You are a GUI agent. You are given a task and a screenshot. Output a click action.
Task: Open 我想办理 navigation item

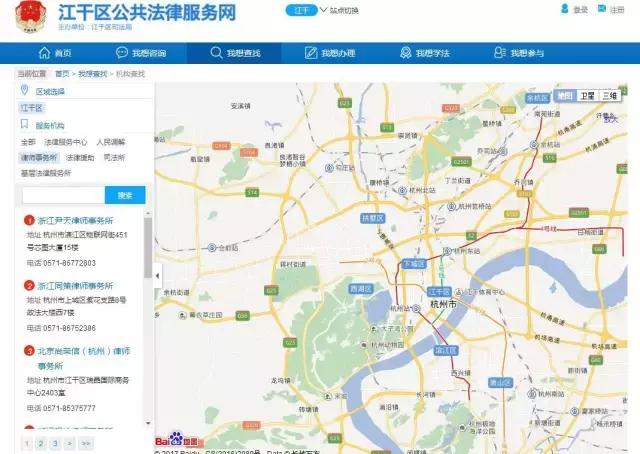pyautogui.click(x=330, y=53)
